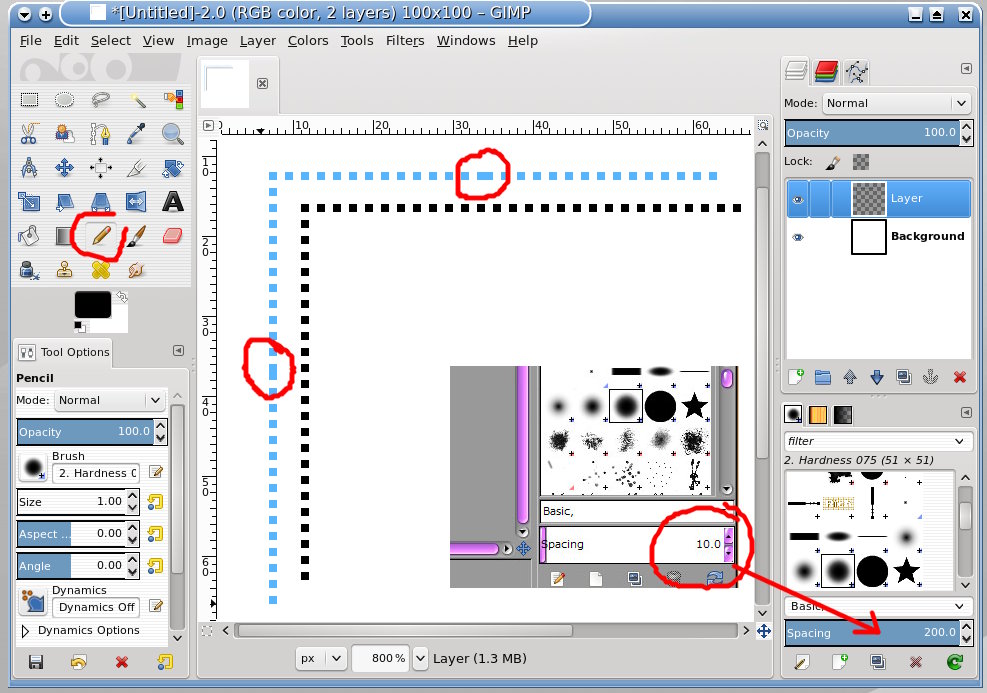The height and width of the screenshot is (693, 987).
Task: Edit the Hardness brush button
Action: coord(155,472)
